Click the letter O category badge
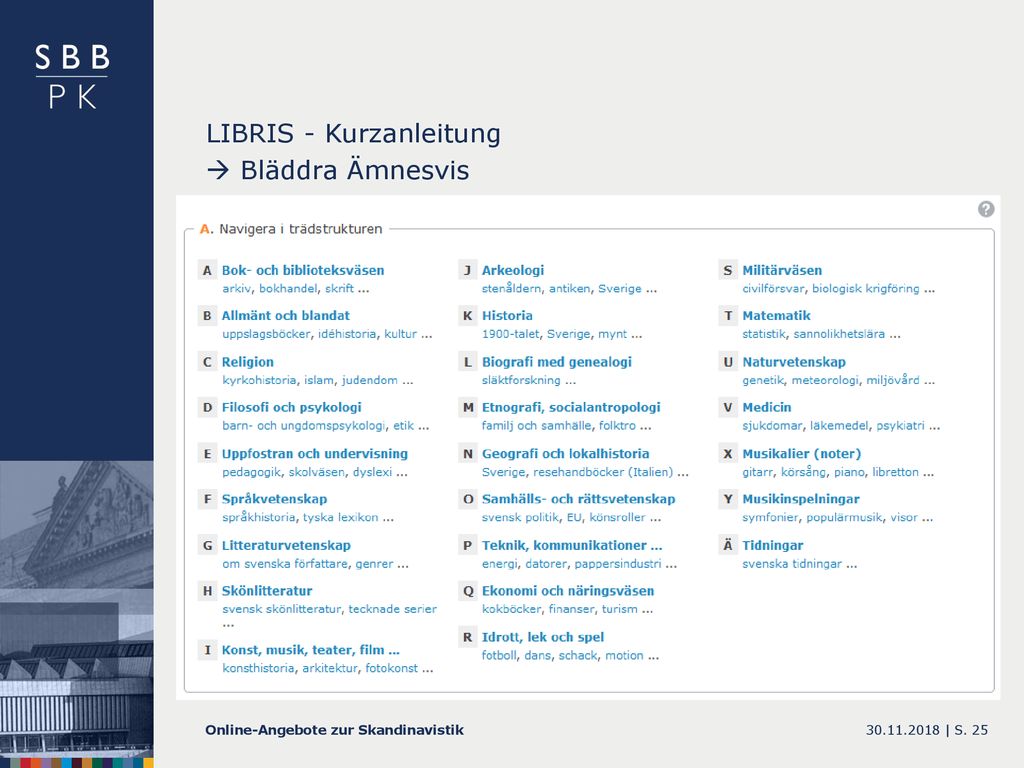 468,499
